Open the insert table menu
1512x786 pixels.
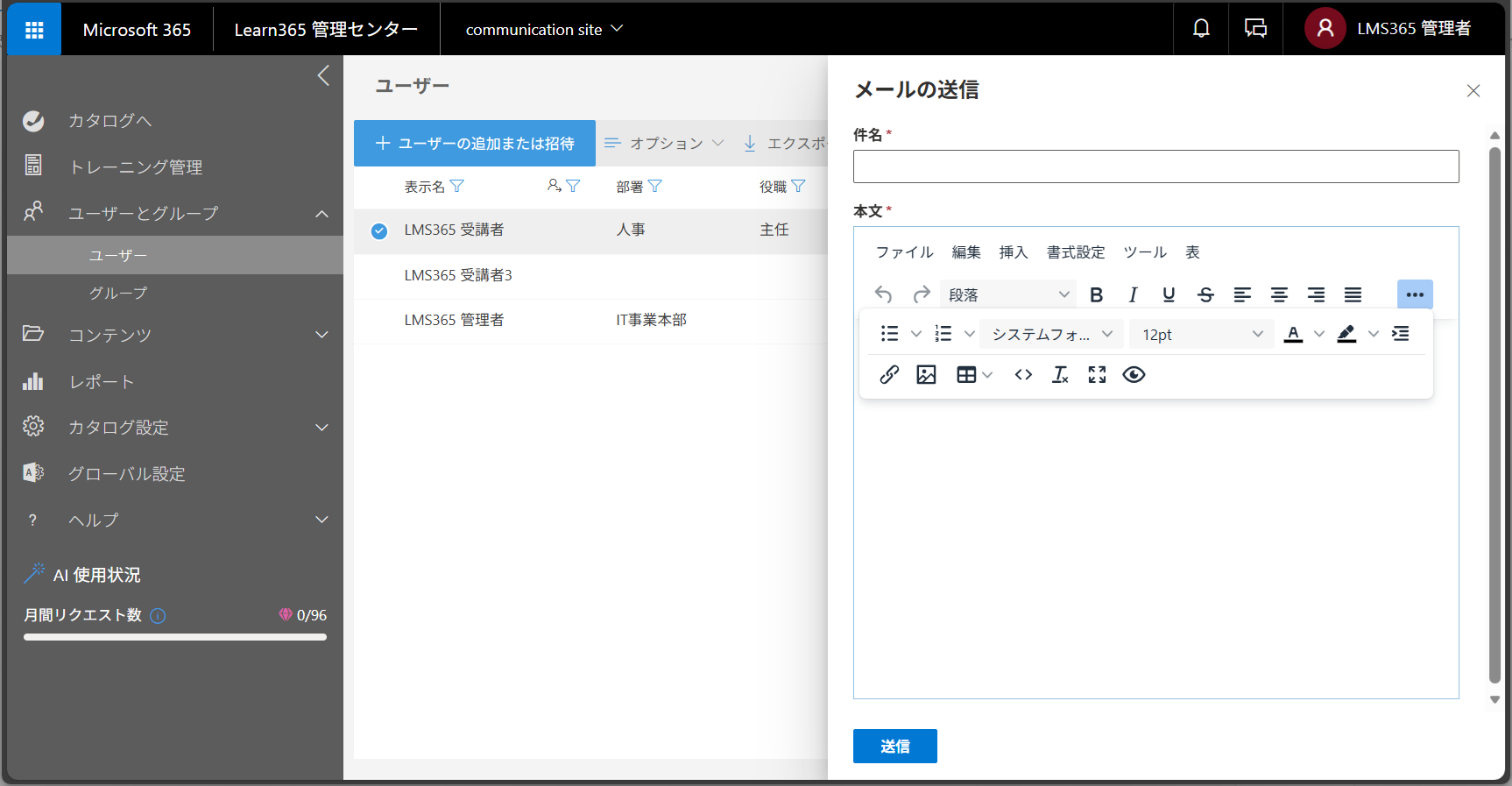974,375
